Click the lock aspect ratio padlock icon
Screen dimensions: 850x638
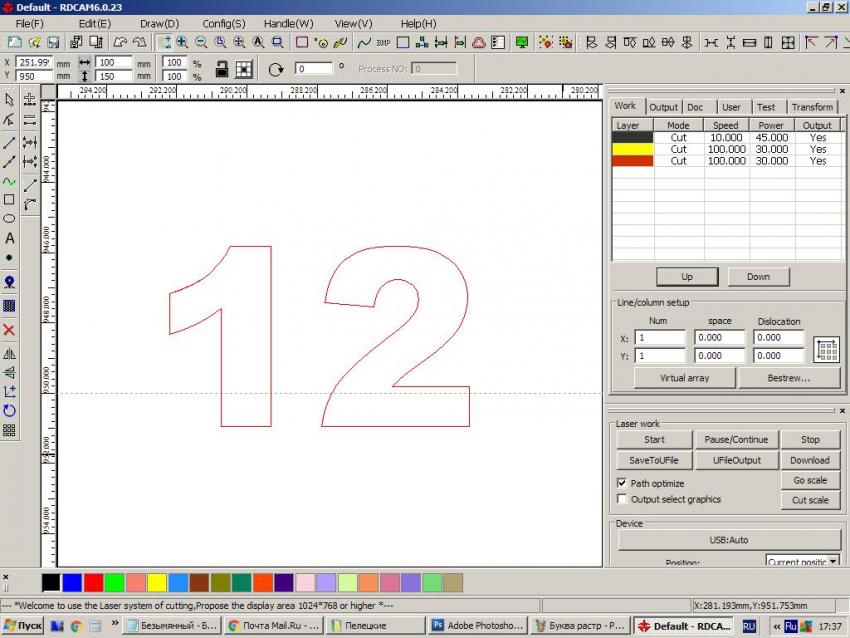tap(222, 69)
